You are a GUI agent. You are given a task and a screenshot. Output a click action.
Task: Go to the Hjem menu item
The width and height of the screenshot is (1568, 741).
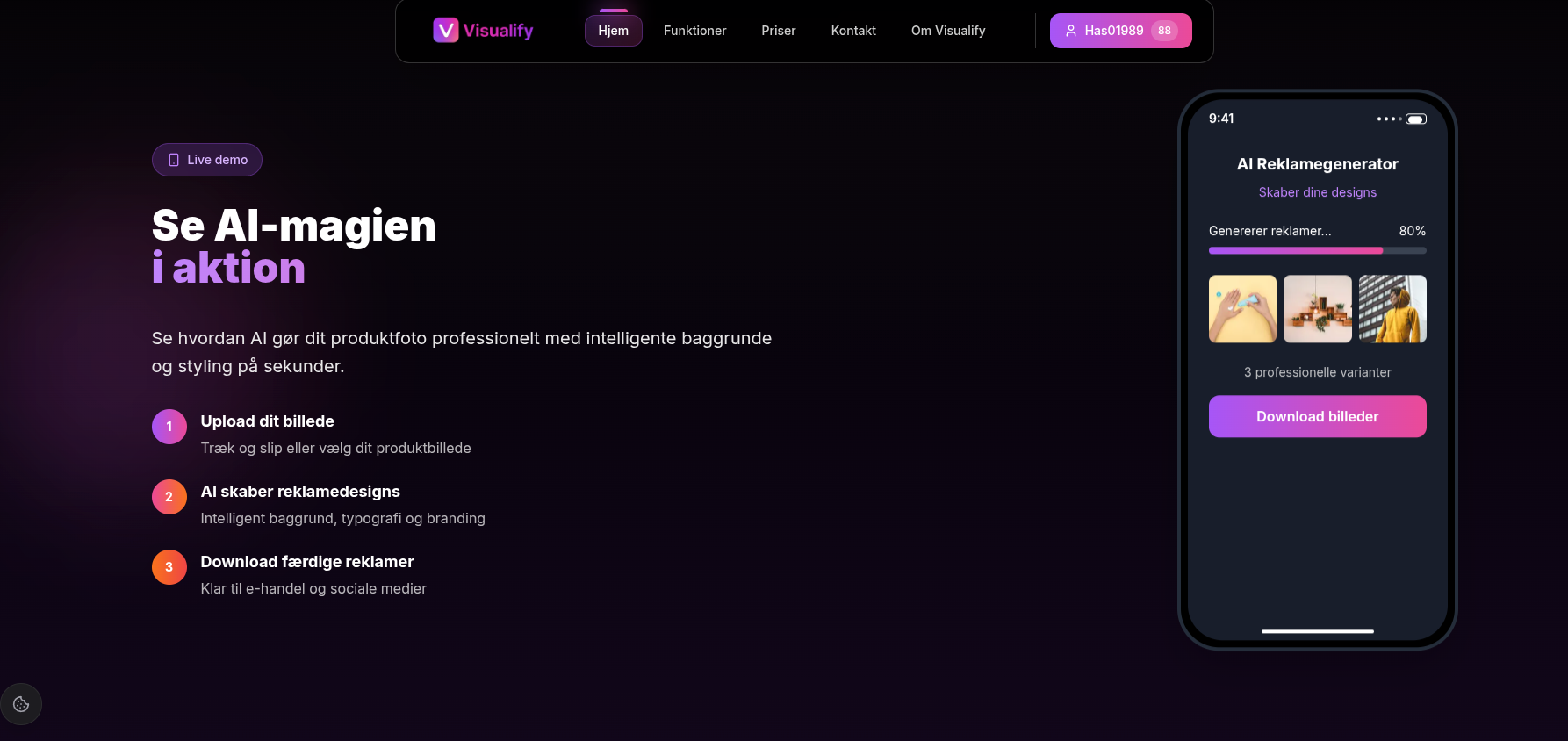pos(613,31)
